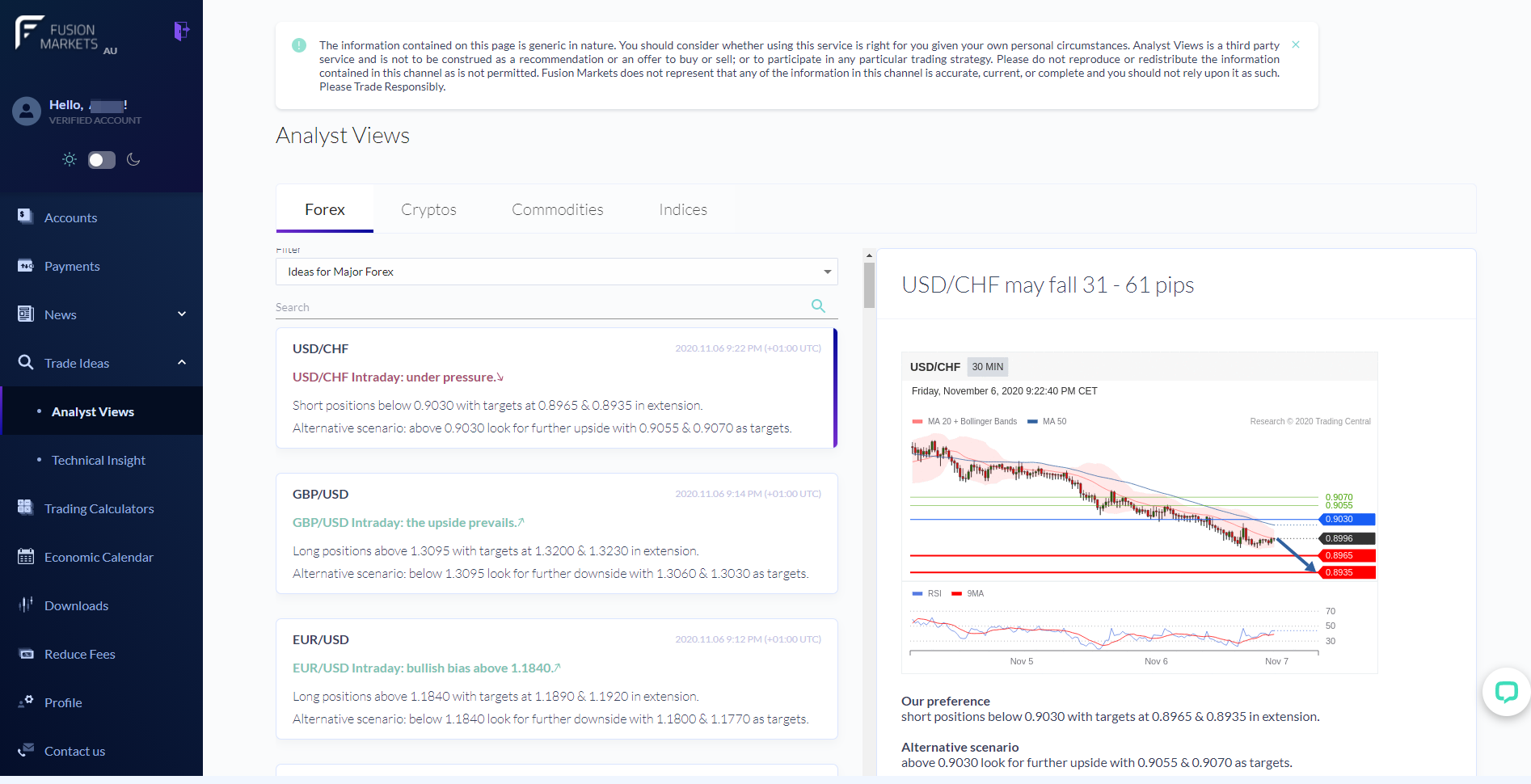Switch to the Commodities tab

[x=557, y=209]
